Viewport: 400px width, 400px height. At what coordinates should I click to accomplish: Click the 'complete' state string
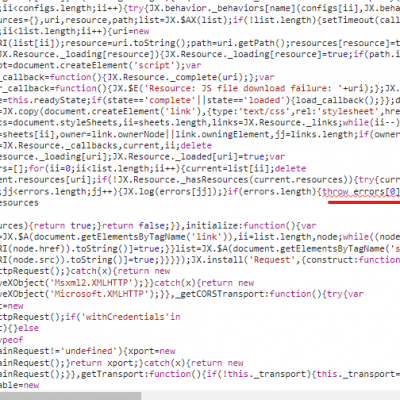(170, 100)
